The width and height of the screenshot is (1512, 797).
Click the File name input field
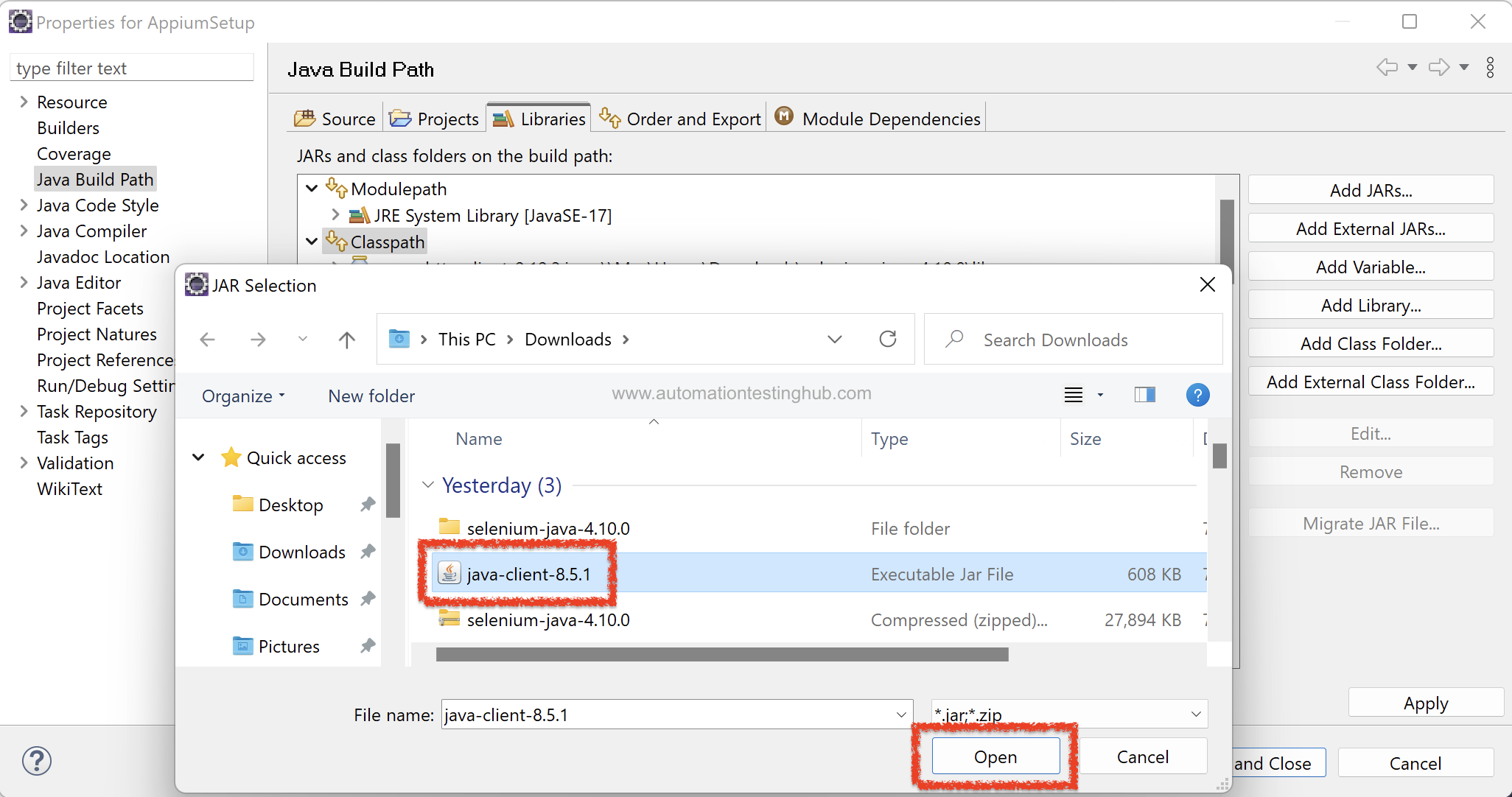tap(677, 715)
